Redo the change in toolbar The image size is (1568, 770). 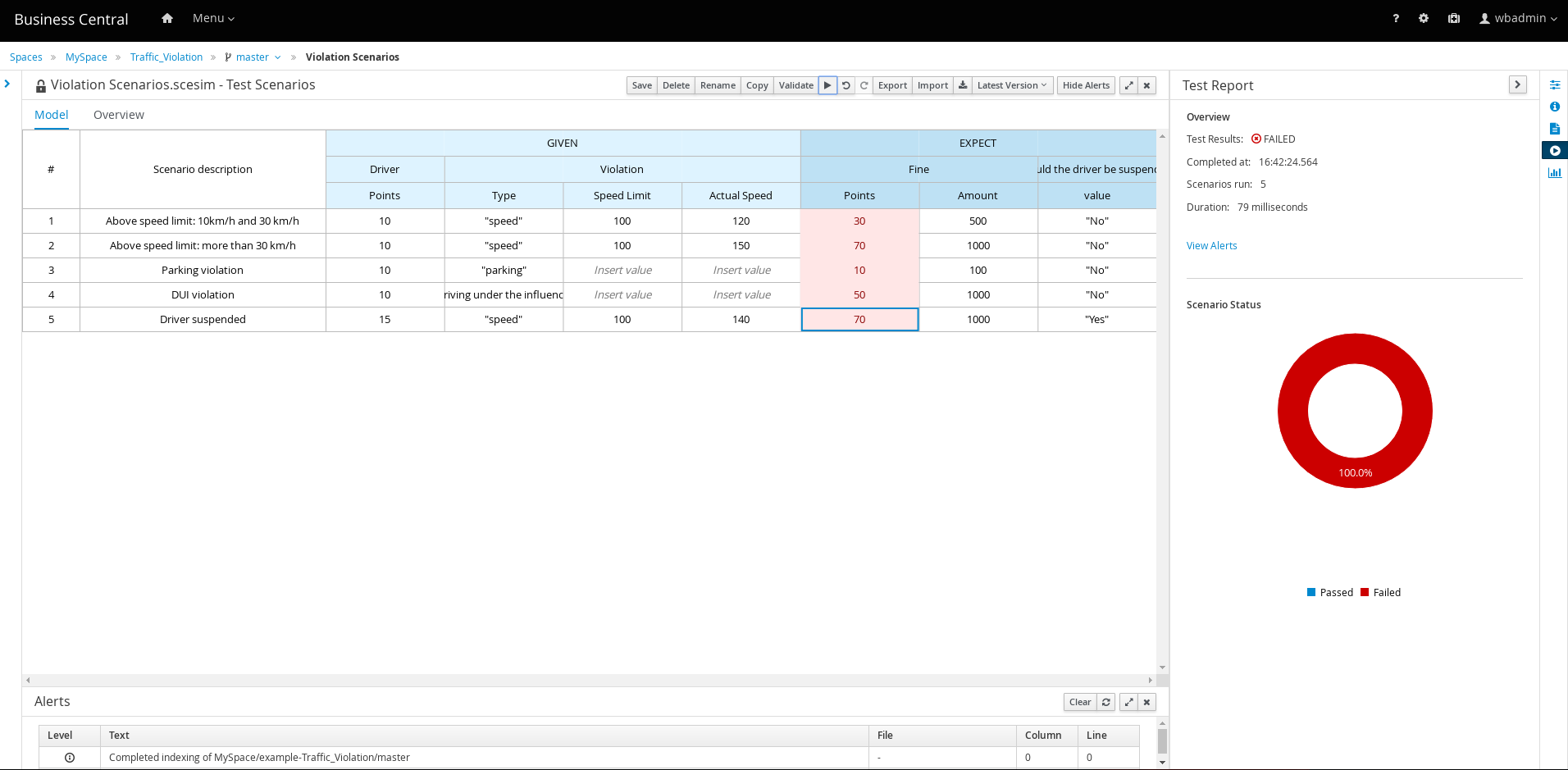864,85
